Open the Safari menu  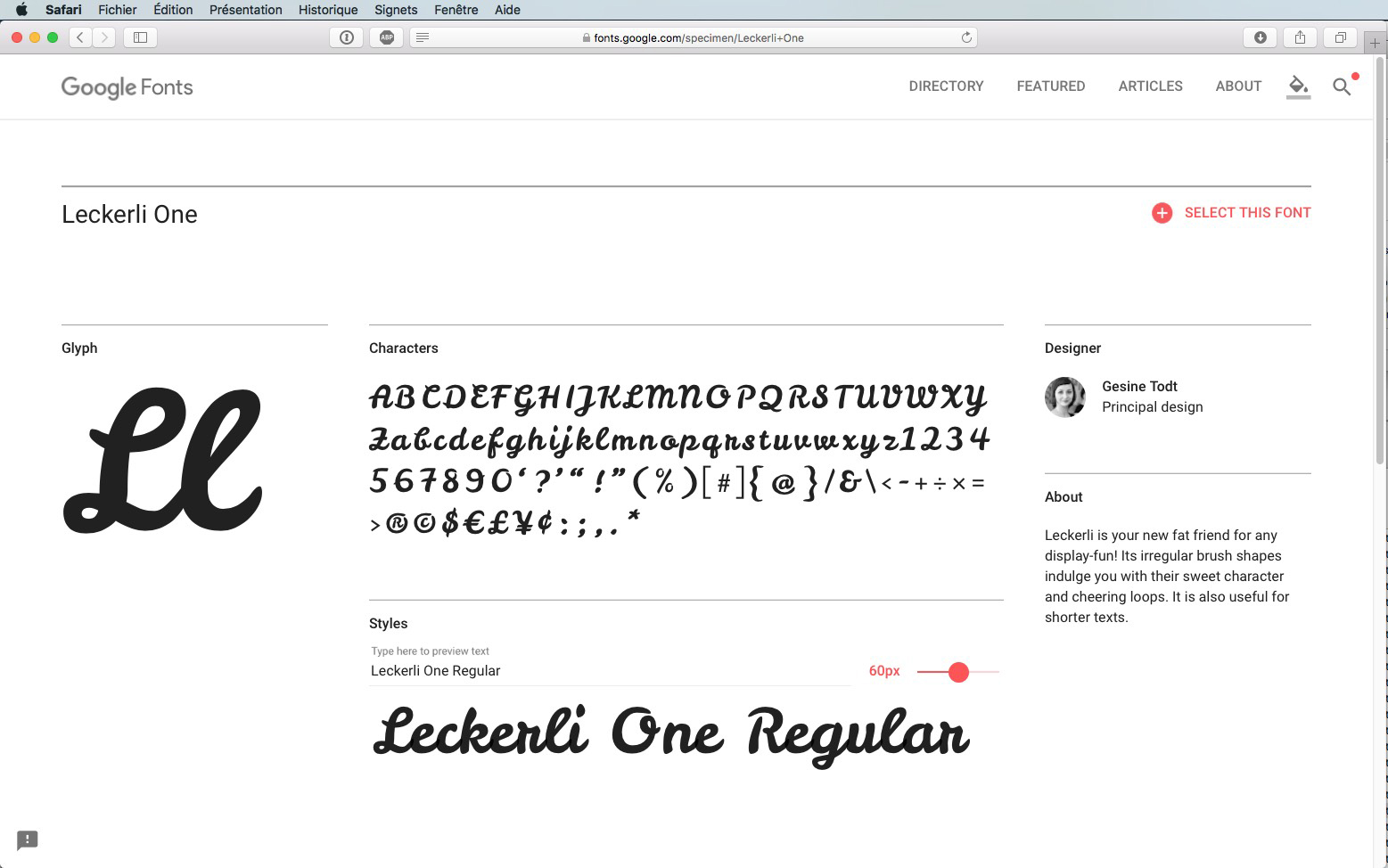pos(63,10)
